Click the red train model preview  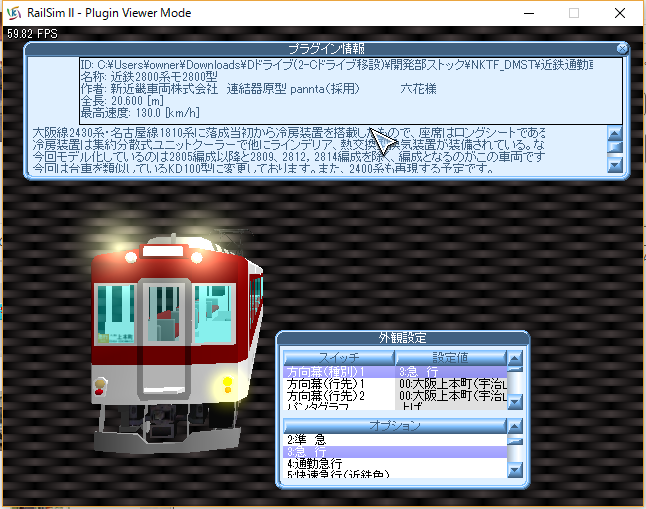click(177, 342)
